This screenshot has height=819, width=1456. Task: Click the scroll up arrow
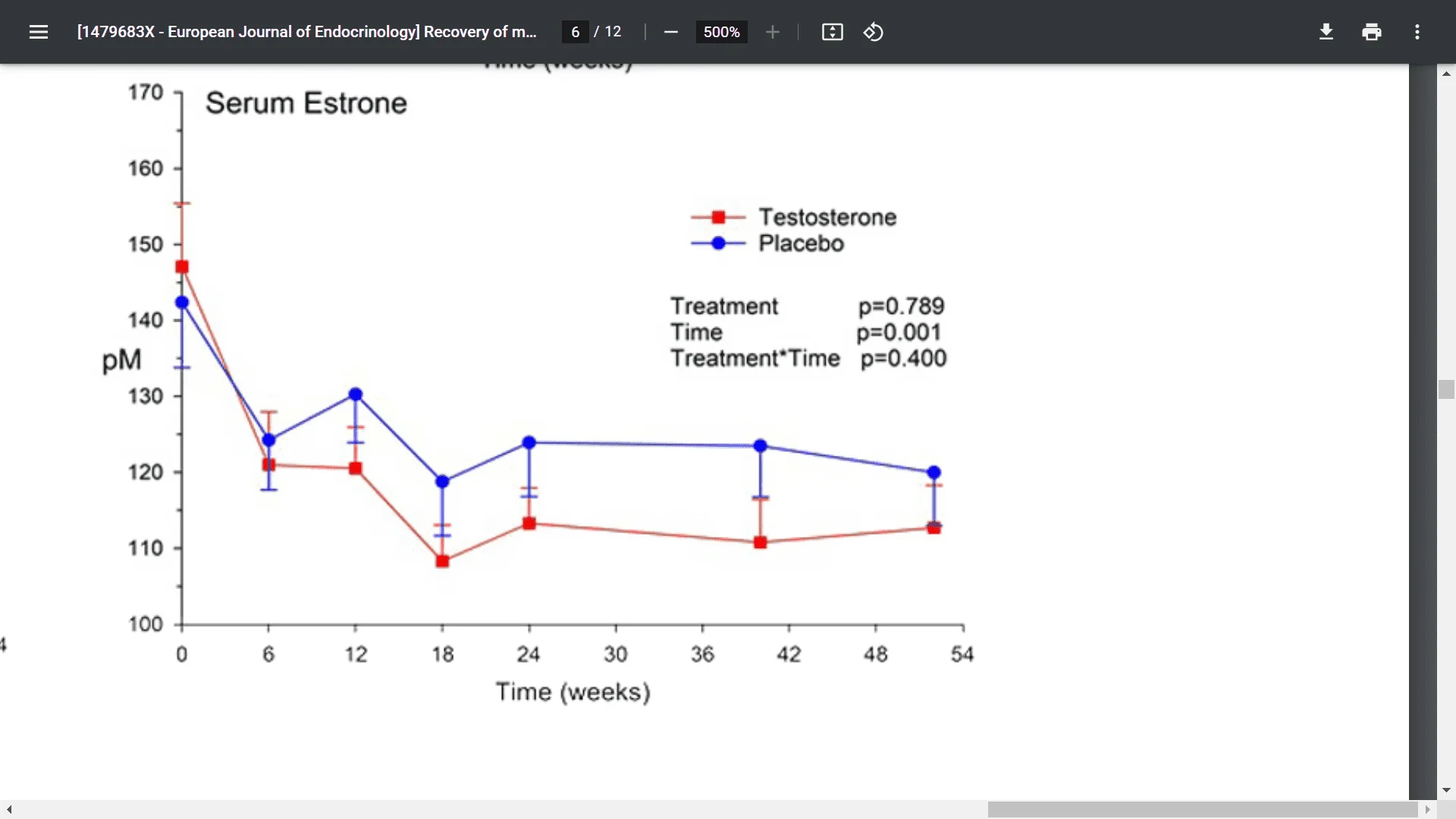pyautogui.click(x=1446, y=74)
